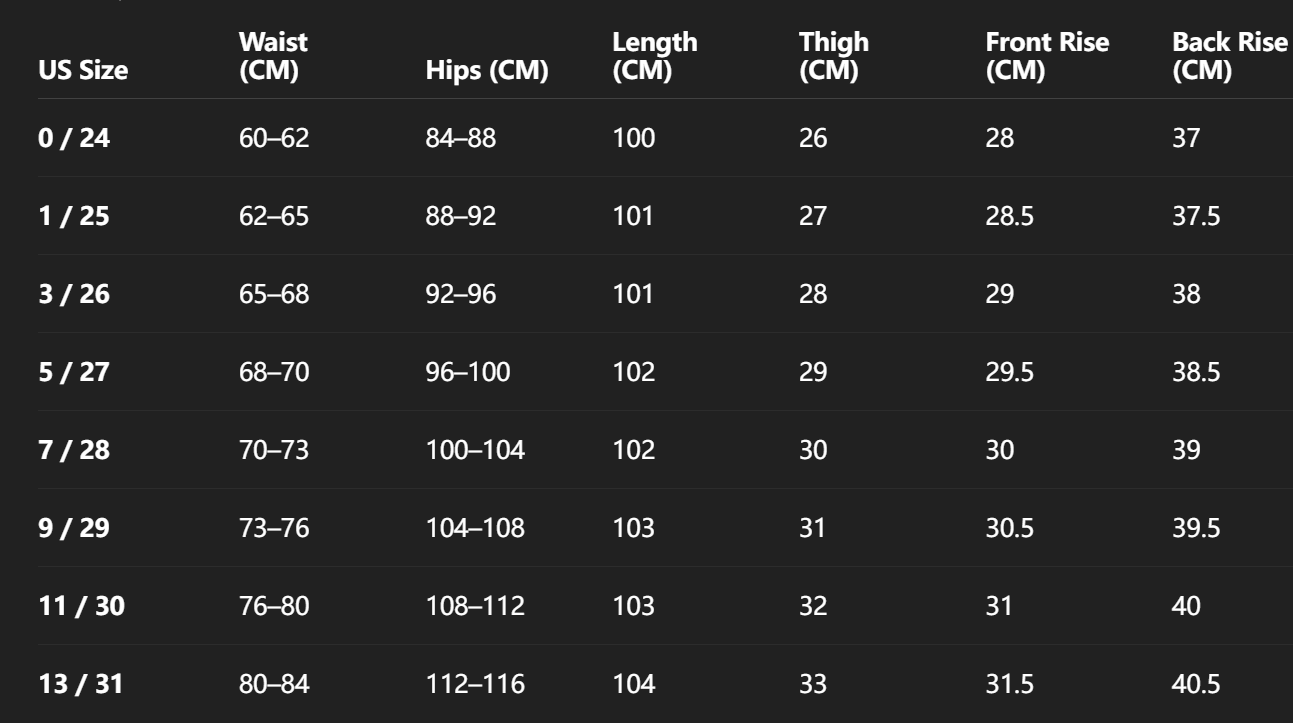
Task: Select the 13 / 31 size row label
Action: pyautogui.click(x=80, y=684)
